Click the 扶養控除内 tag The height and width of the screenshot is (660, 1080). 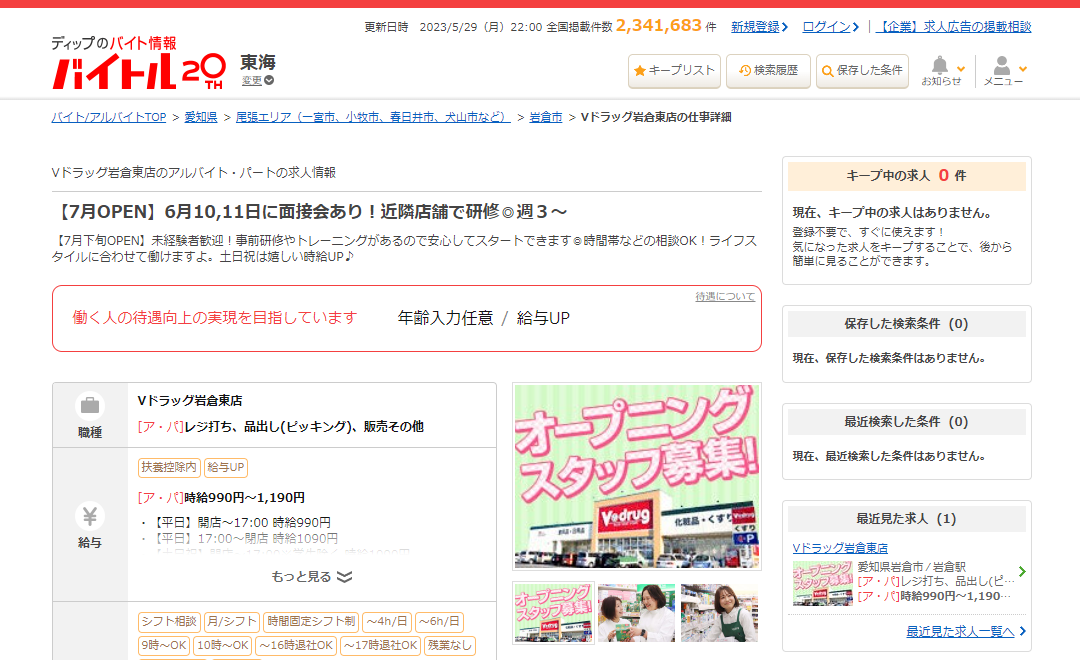[x=169, y=467]
